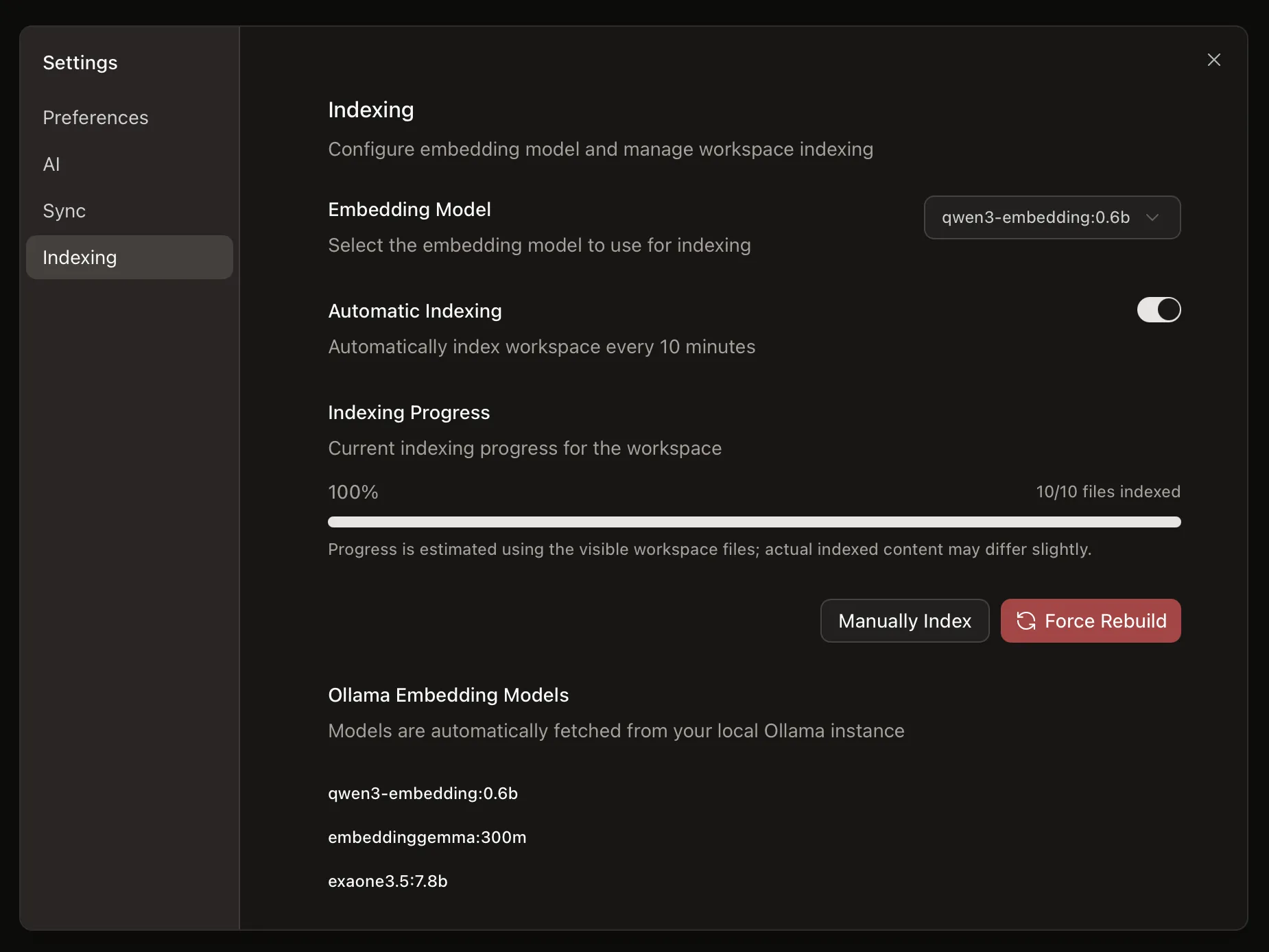Close the Settings dialog
The height and width of the screenshot is (952, 1269).
(1213, 60)
